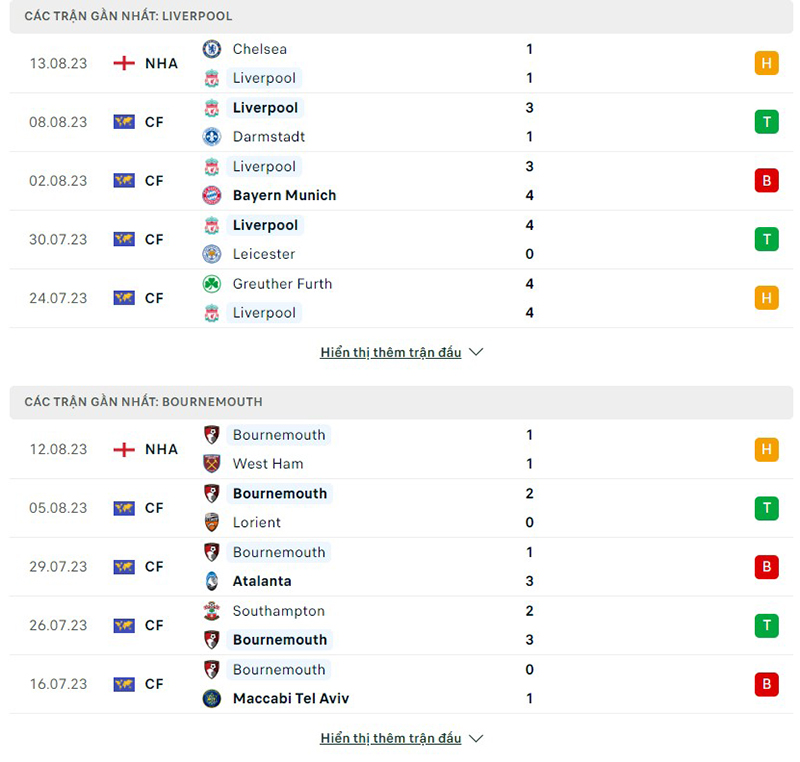Open the Hiển thị thêm trận đấu link for Bournemouth
The image size is (800, 762).
coord(391,738)
